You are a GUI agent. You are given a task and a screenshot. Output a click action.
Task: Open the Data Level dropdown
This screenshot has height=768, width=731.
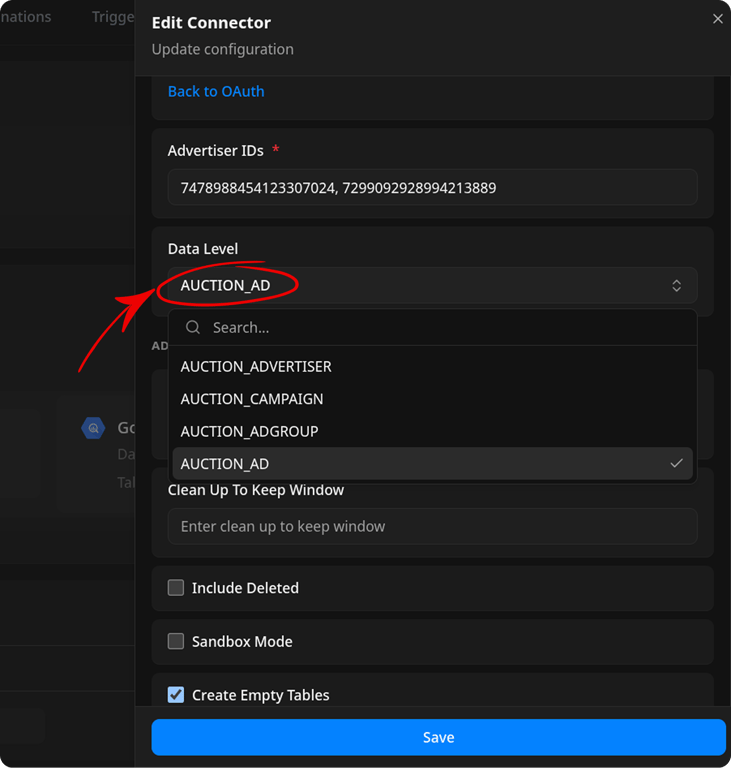tap(433, 286)
